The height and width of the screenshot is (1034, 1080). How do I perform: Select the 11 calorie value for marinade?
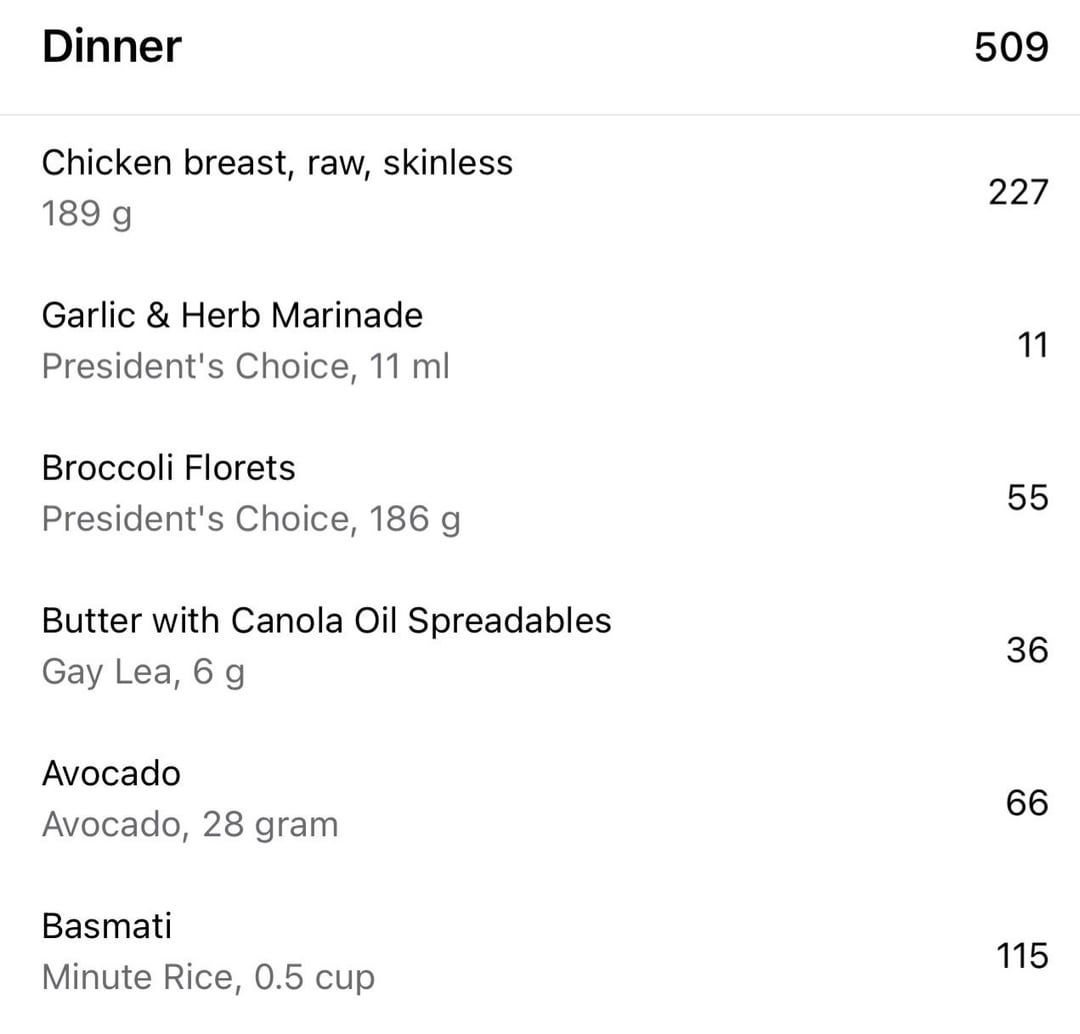click(x=1032, y=344)
